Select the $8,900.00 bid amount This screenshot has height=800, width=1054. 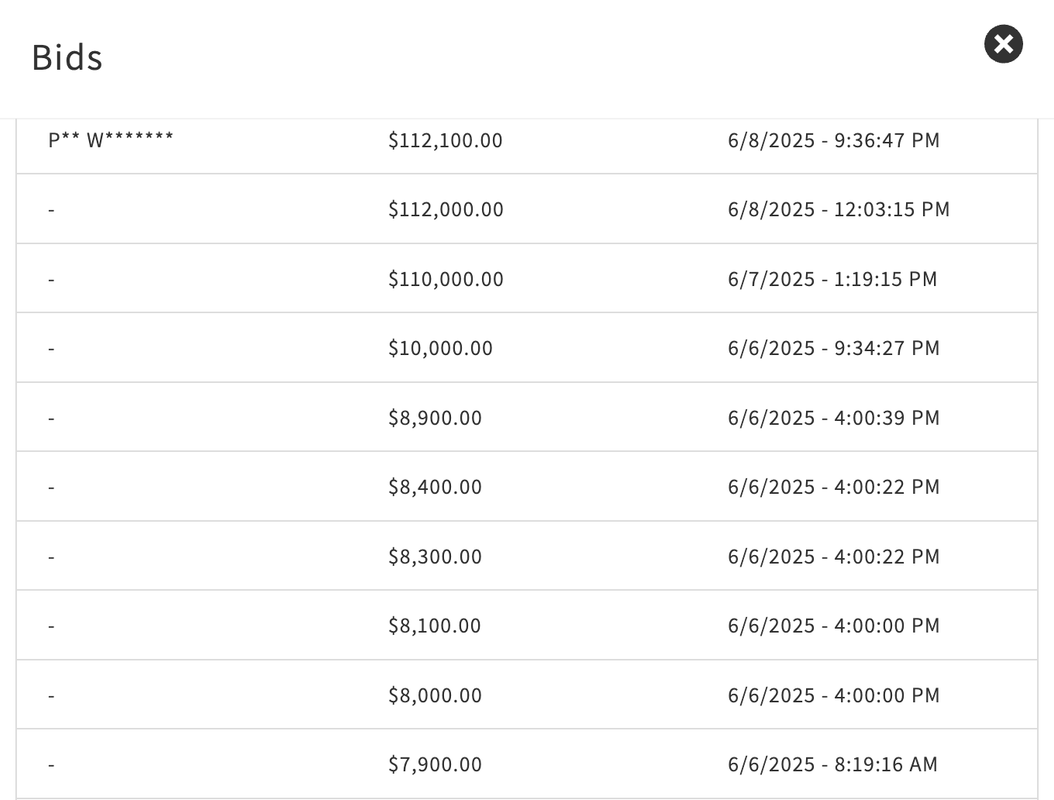[435, 418]
